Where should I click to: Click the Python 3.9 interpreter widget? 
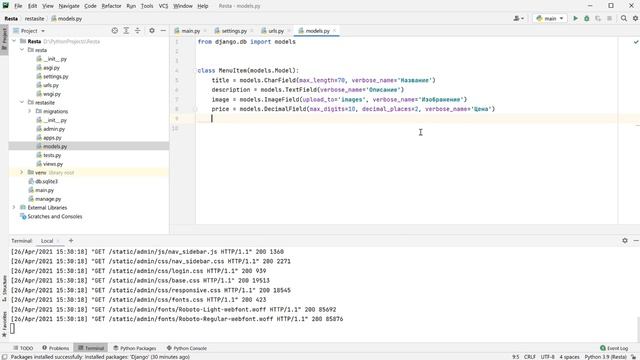pyautogui.click(x=605, y=357)
